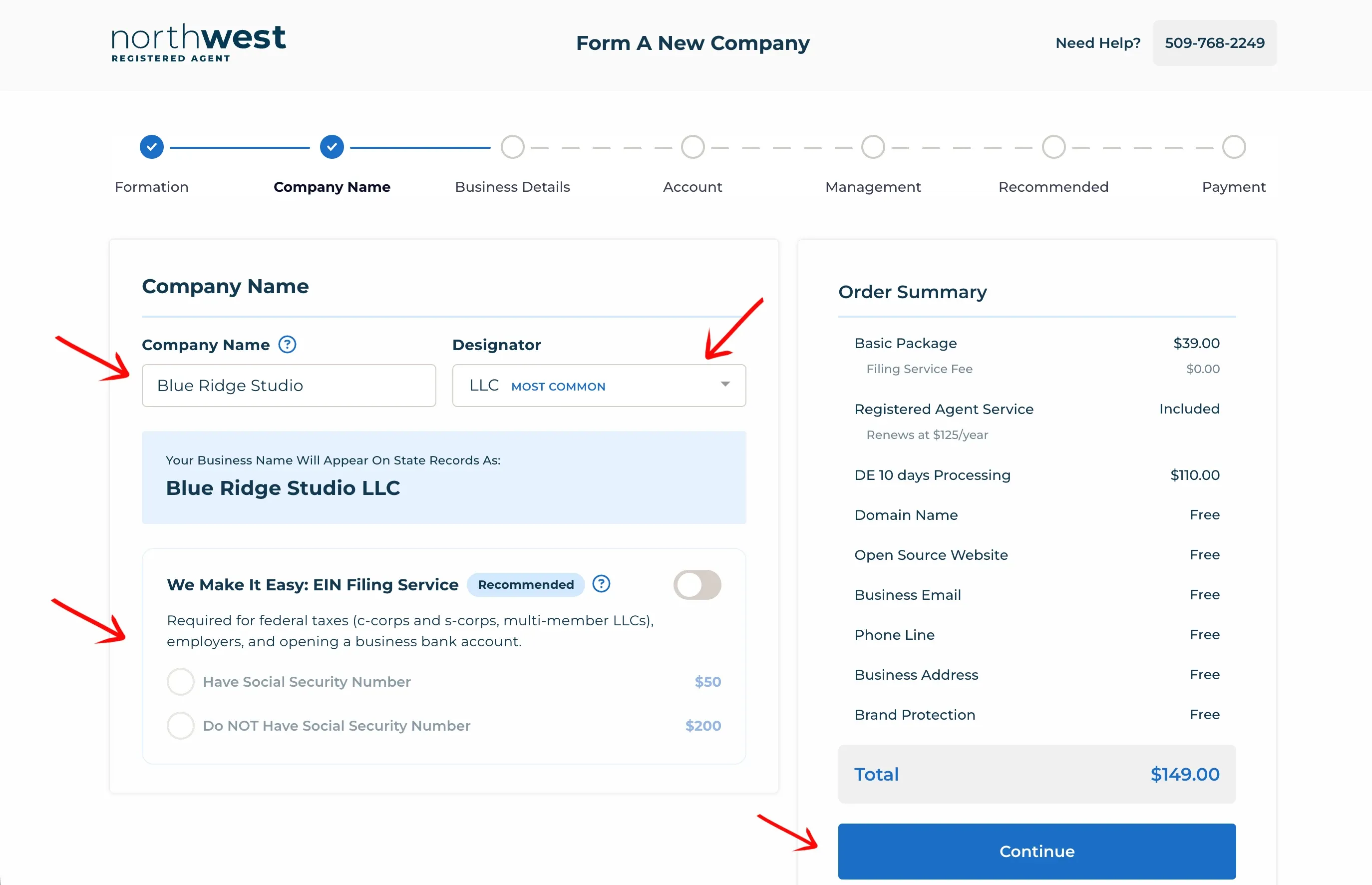Go to the Formation step label

coord(152,187)
